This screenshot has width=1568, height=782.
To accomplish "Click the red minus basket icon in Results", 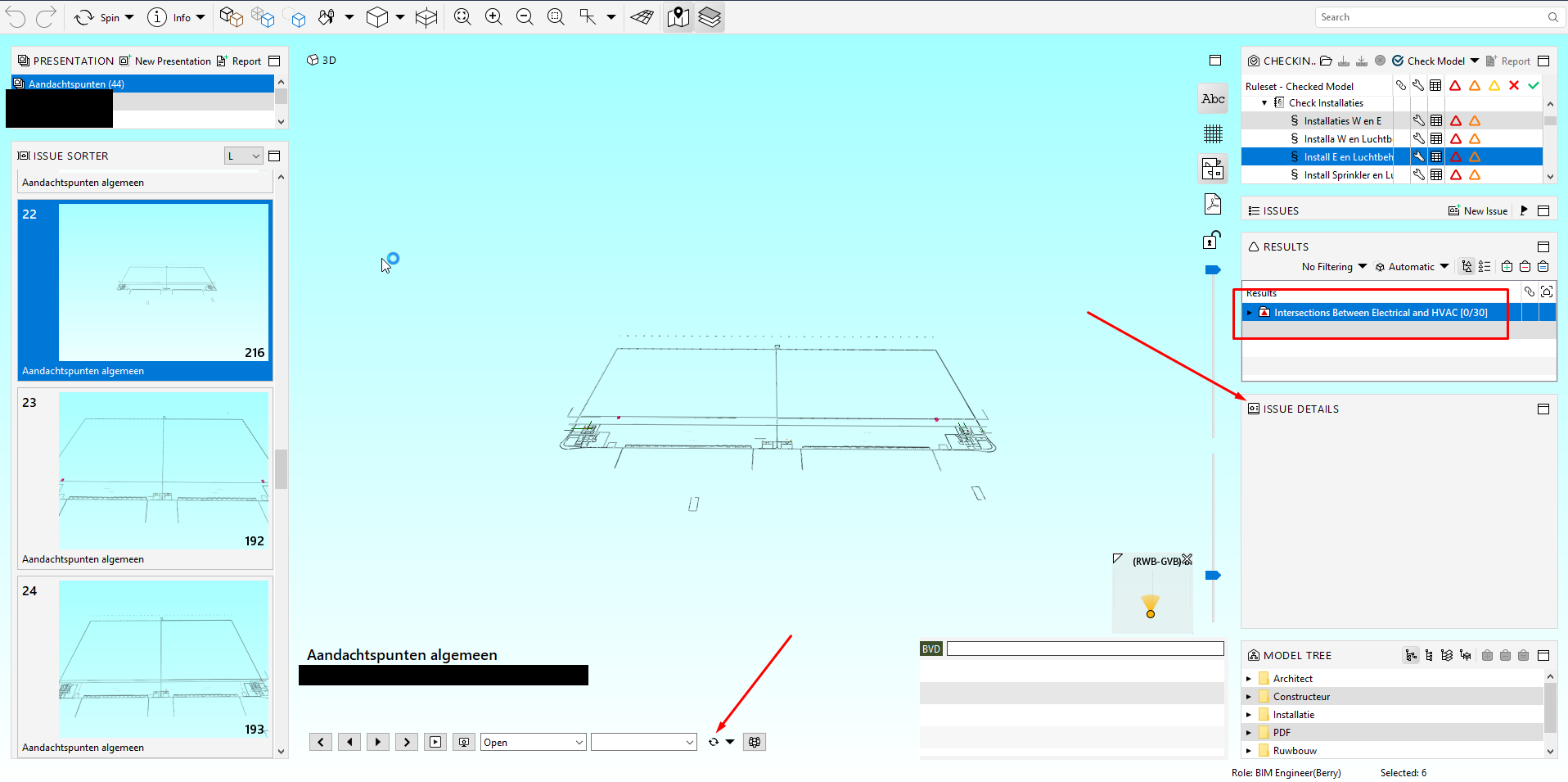I will pos(1525,266).
